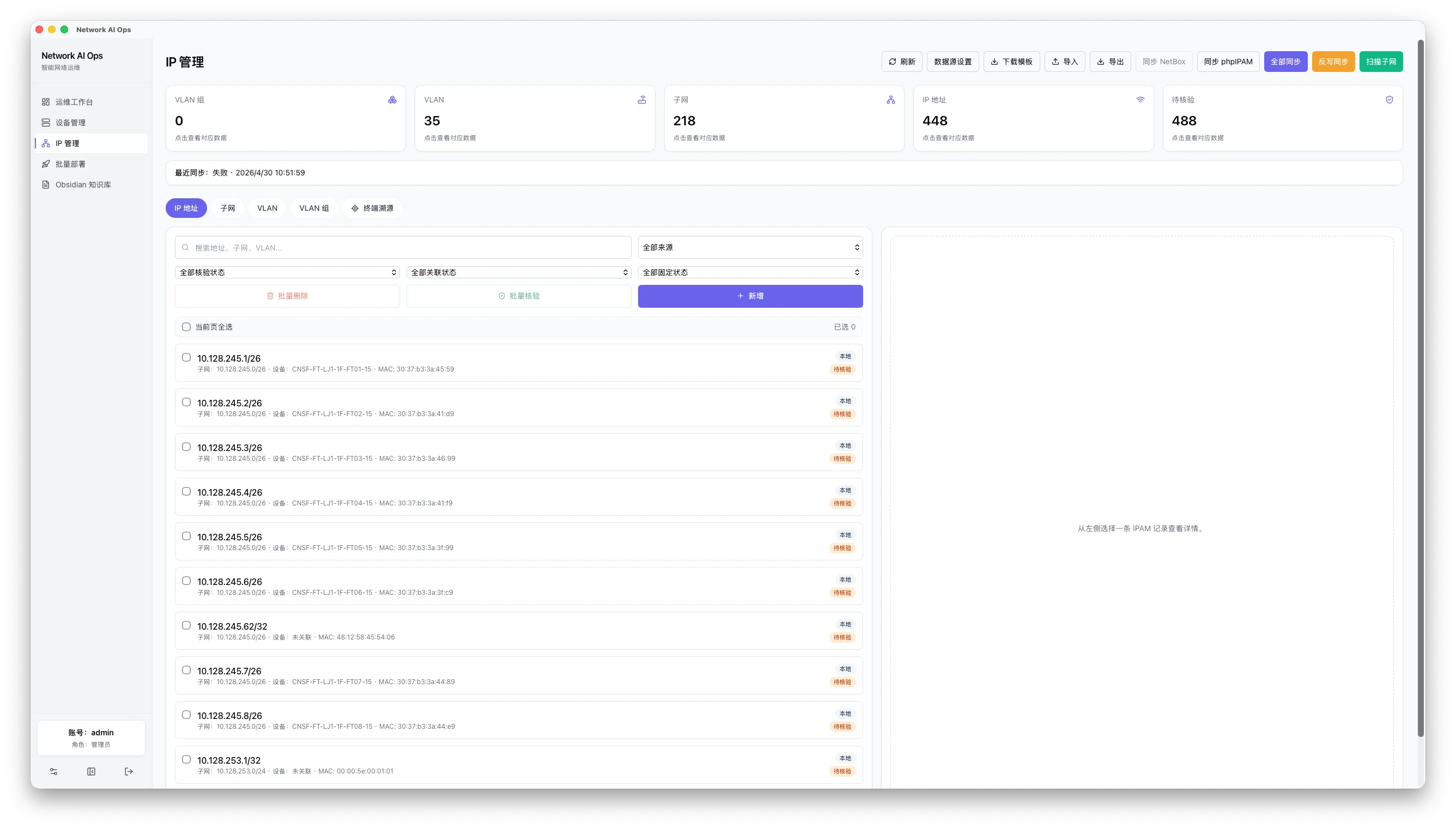Click the green 扫描子网 button
The image size is (1456, 829).
1381,62
